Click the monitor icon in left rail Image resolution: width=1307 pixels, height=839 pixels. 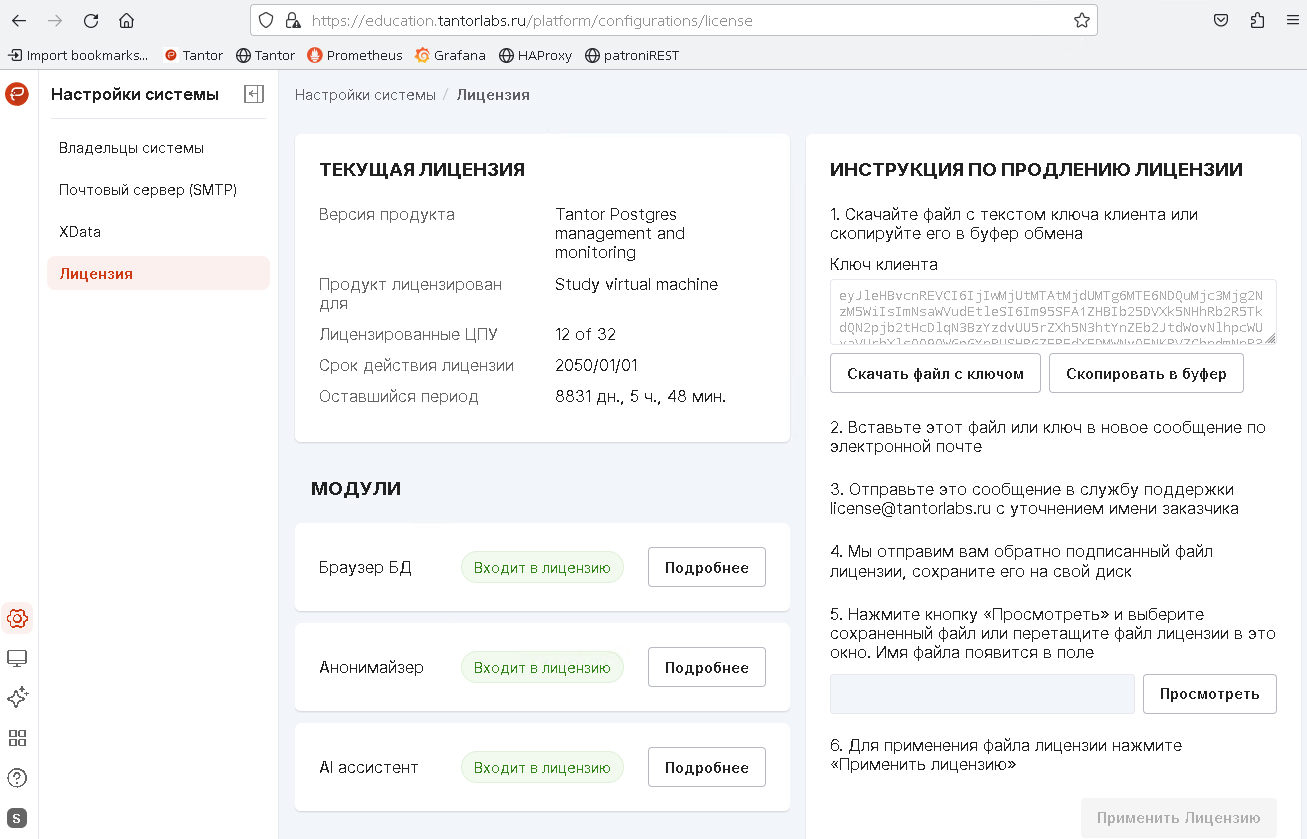click(17, 658)
